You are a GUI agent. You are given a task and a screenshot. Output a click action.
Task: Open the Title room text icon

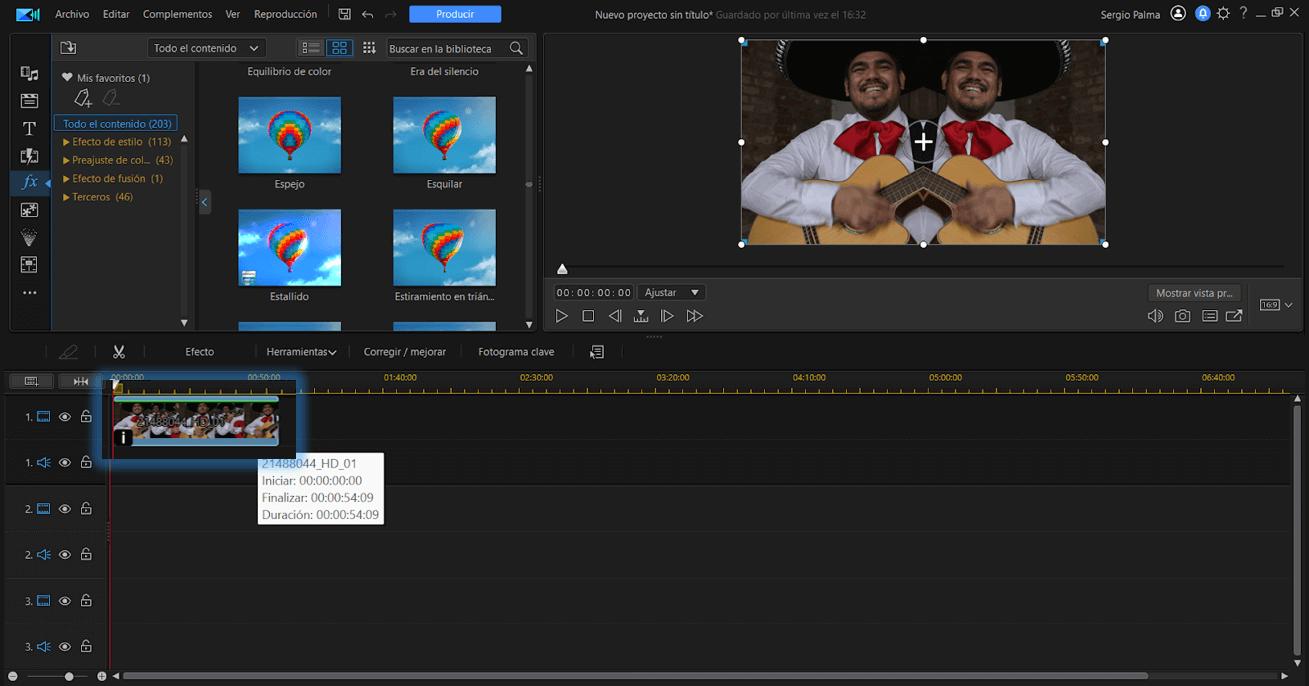coord(29,129)
